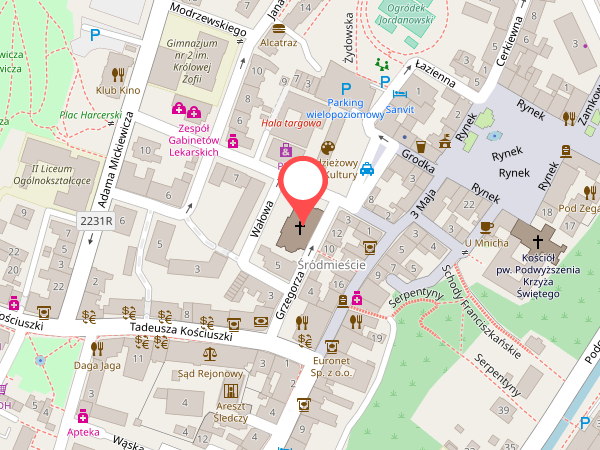Click the Parking wielopoziomowy P icon
This screenshot has height=450, width=600.
click(346, 89)
